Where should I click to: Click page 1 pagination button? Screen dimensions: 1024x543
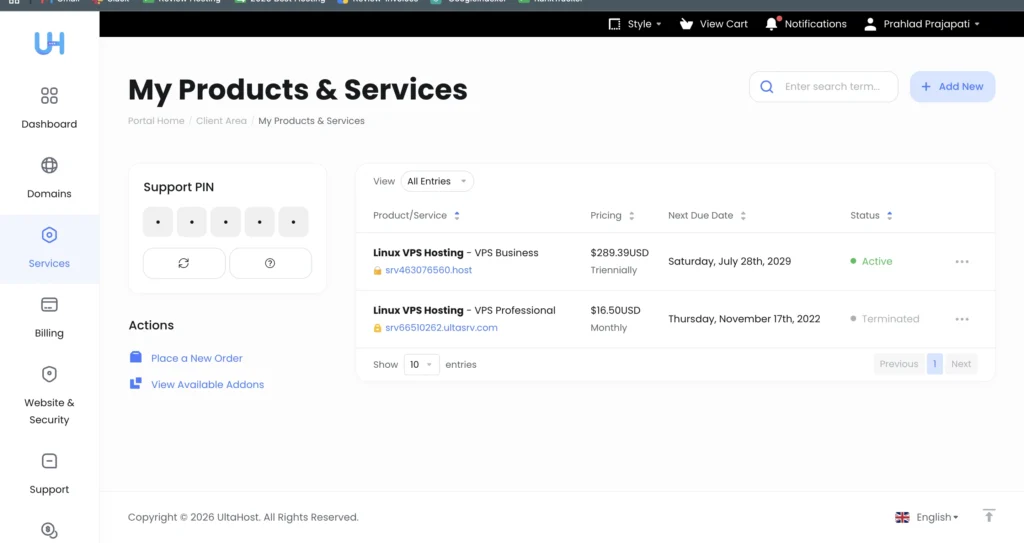point(935,364)
